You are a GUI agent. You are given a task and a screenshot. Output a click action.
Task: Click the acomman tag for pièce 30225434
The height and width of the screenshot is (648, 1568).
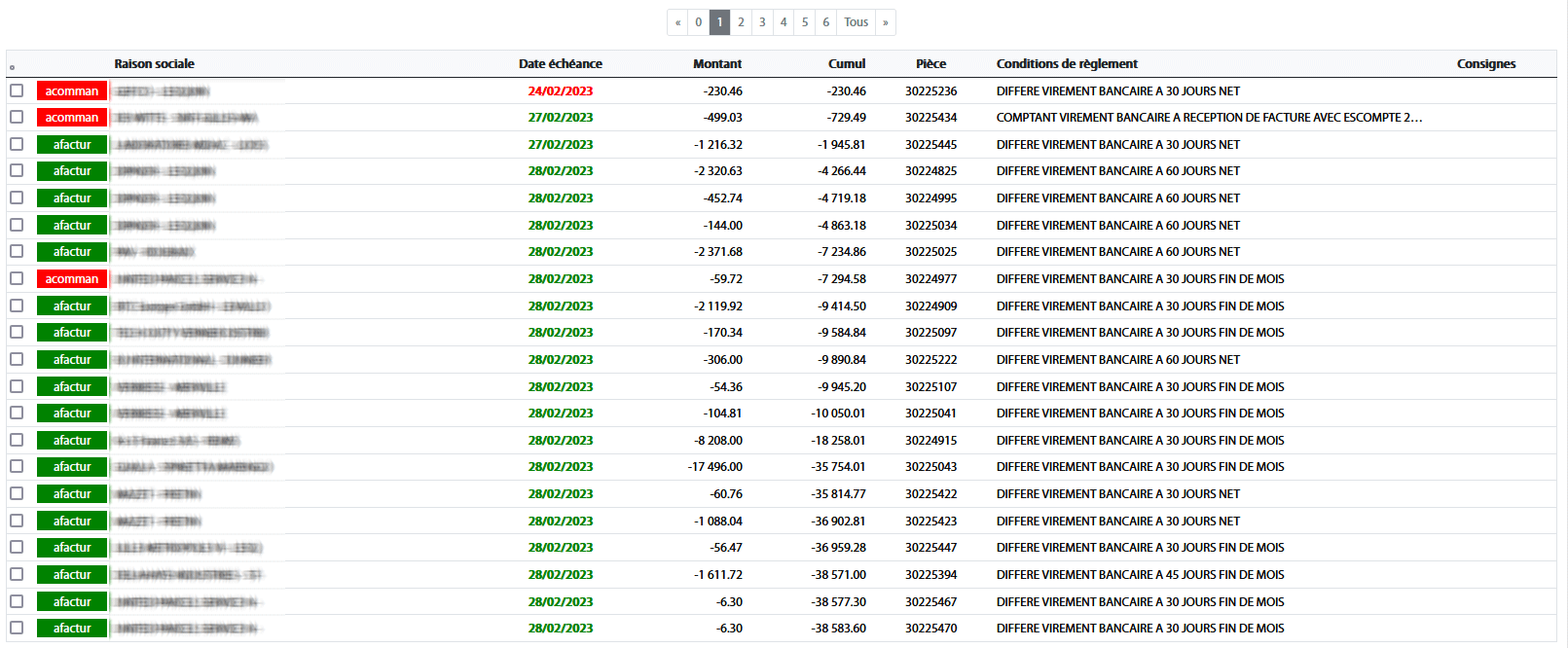(72, 118)
